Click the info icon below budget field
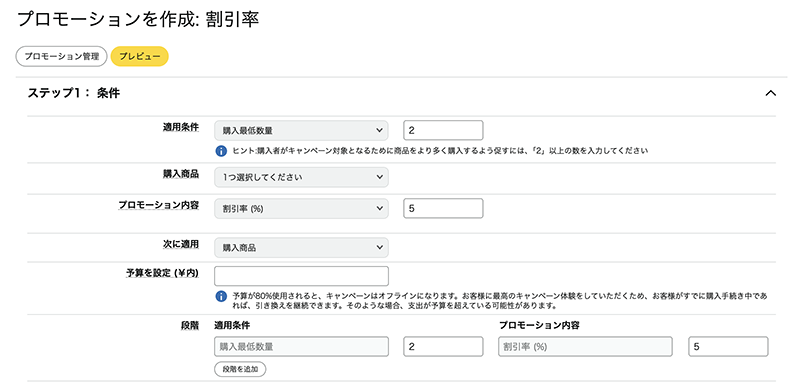This screenshot has width=800, height=382. (220, 296)
